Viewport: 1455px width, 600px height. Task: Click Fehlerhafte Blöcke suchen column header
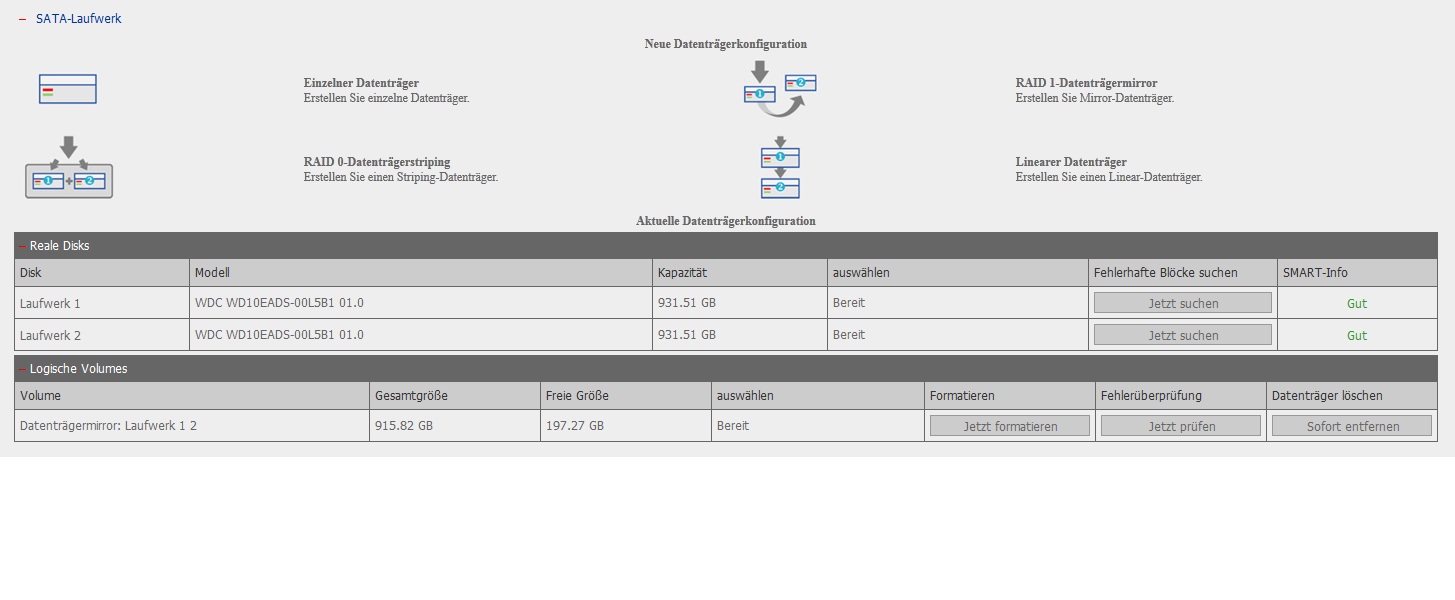tap(1183, 273)
